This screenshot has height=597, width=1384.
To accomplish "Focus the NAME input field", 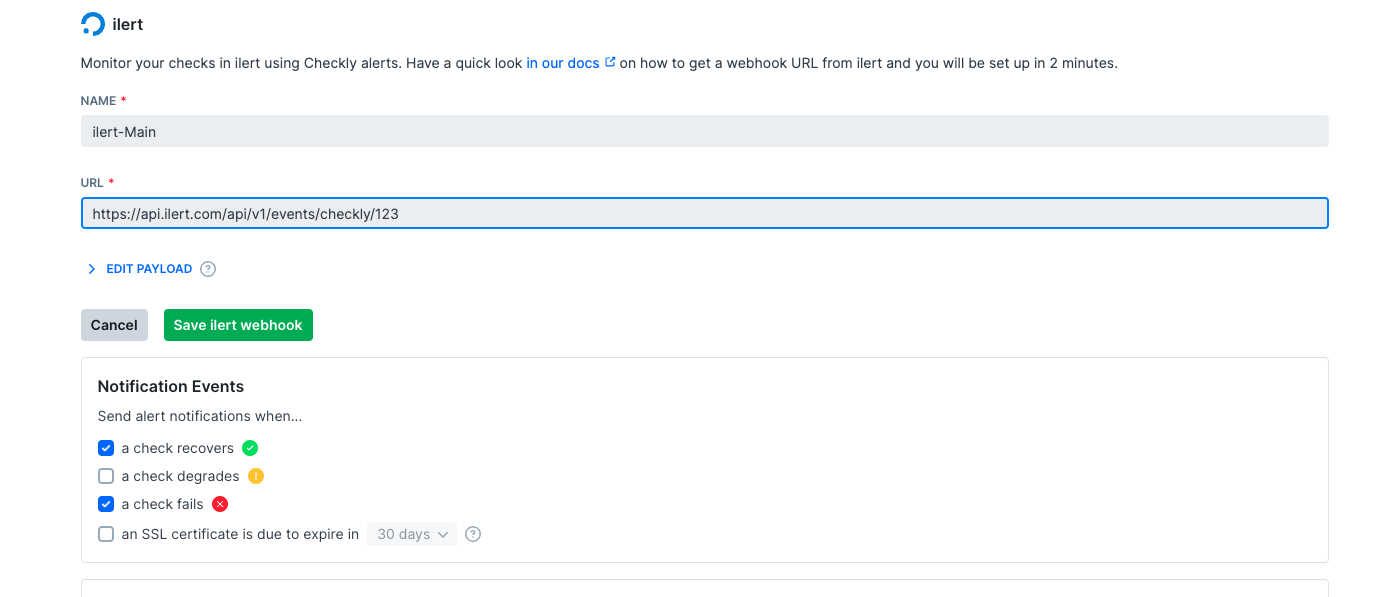I will [705, 131].
